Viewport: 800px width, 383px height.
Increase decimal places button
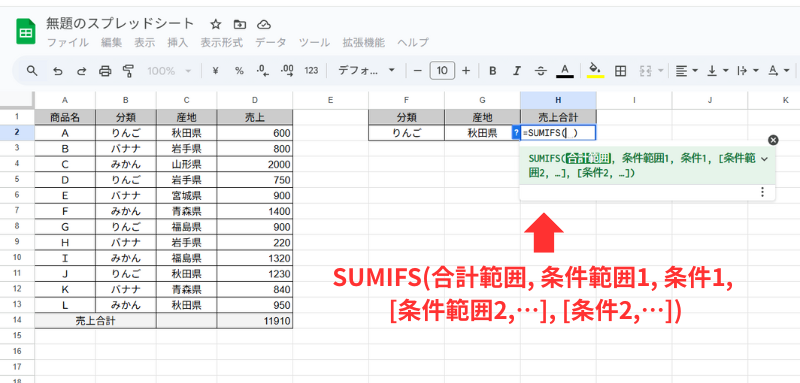(287, 70)
